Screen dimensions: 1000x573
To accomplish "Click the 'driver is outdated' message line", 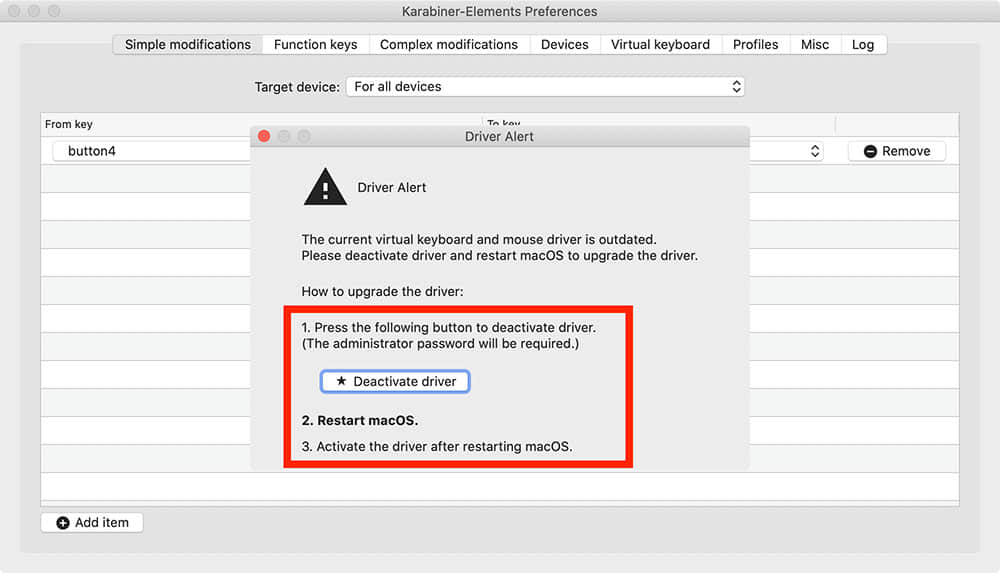I will coord(479,240).
